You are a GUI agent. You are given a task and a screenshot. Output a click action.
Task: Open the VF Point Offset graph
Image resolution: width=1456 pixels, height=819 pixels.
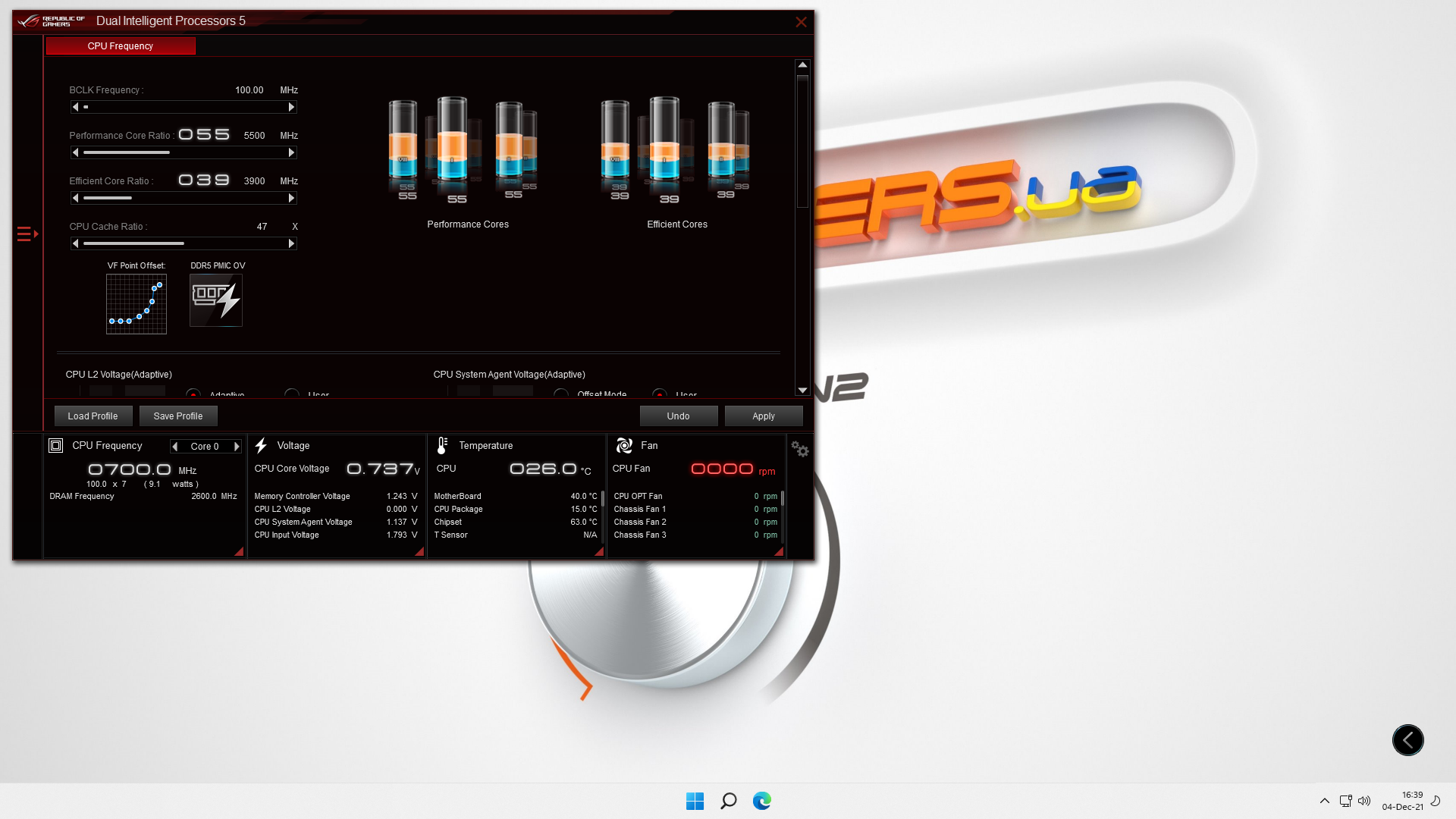coord(136,303)
